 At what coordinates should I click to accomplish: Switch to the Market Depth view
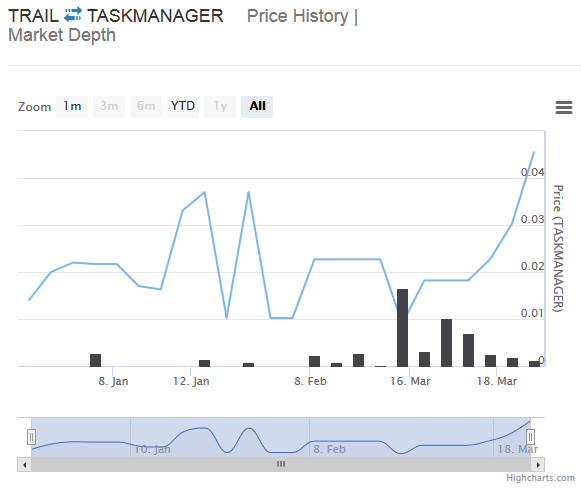(62, 35)
